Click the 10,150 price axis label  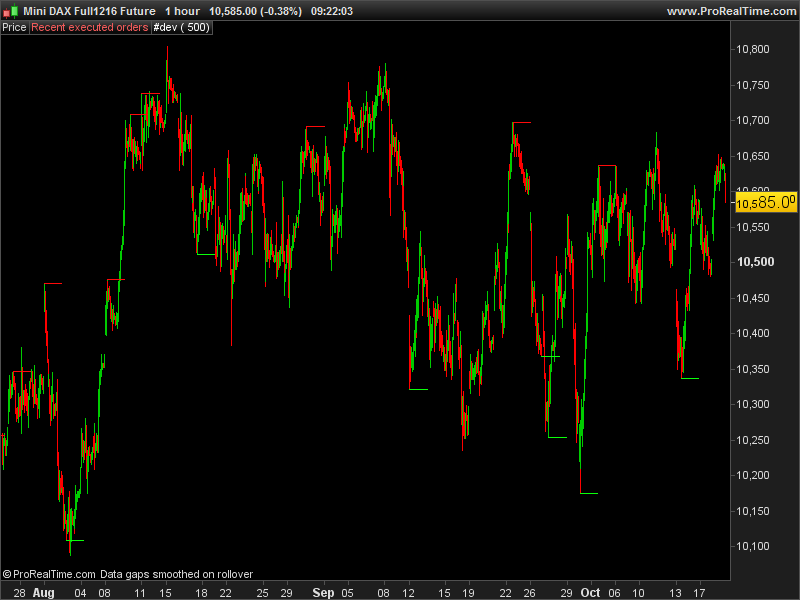[753, 511]
